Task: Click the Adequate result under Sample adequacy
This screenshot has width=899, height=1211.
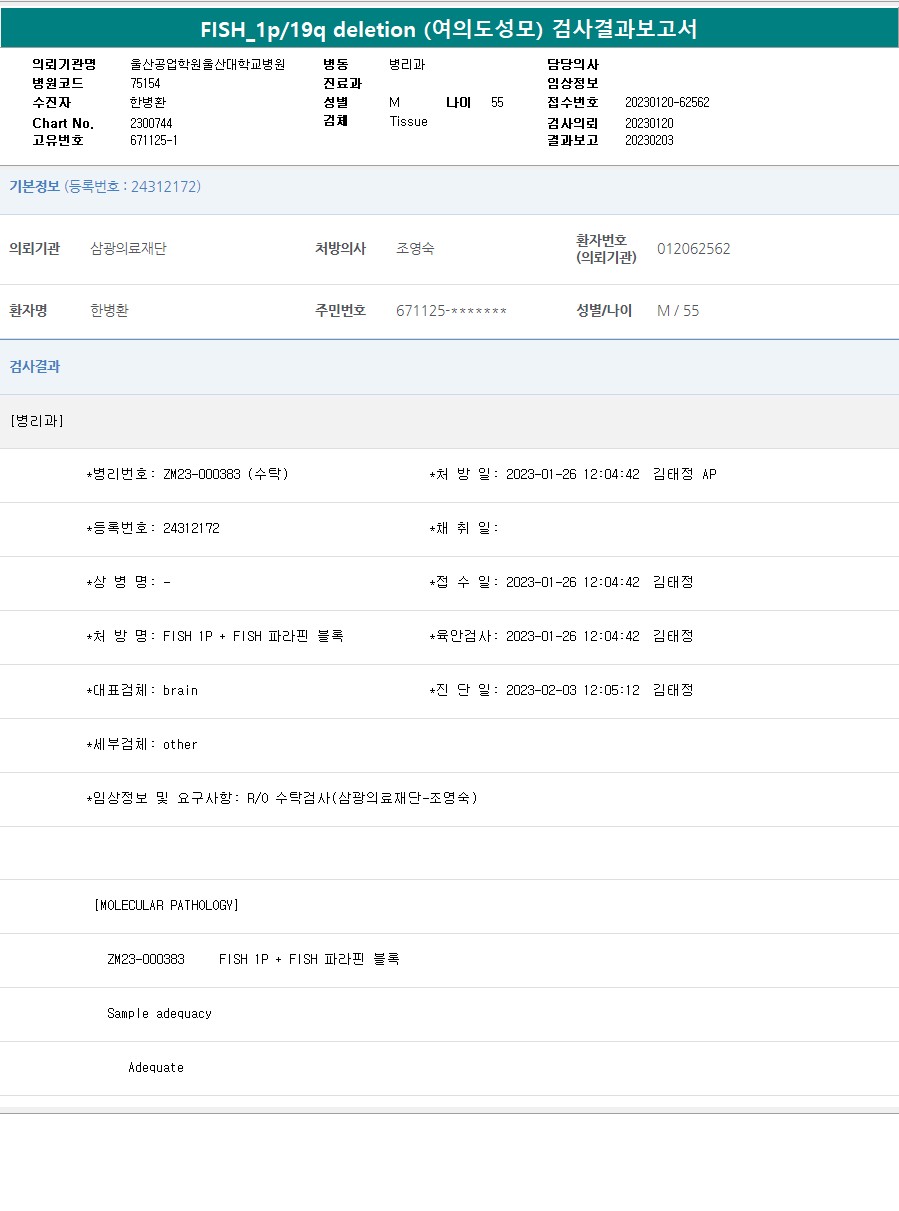Action: (156, 1067)
